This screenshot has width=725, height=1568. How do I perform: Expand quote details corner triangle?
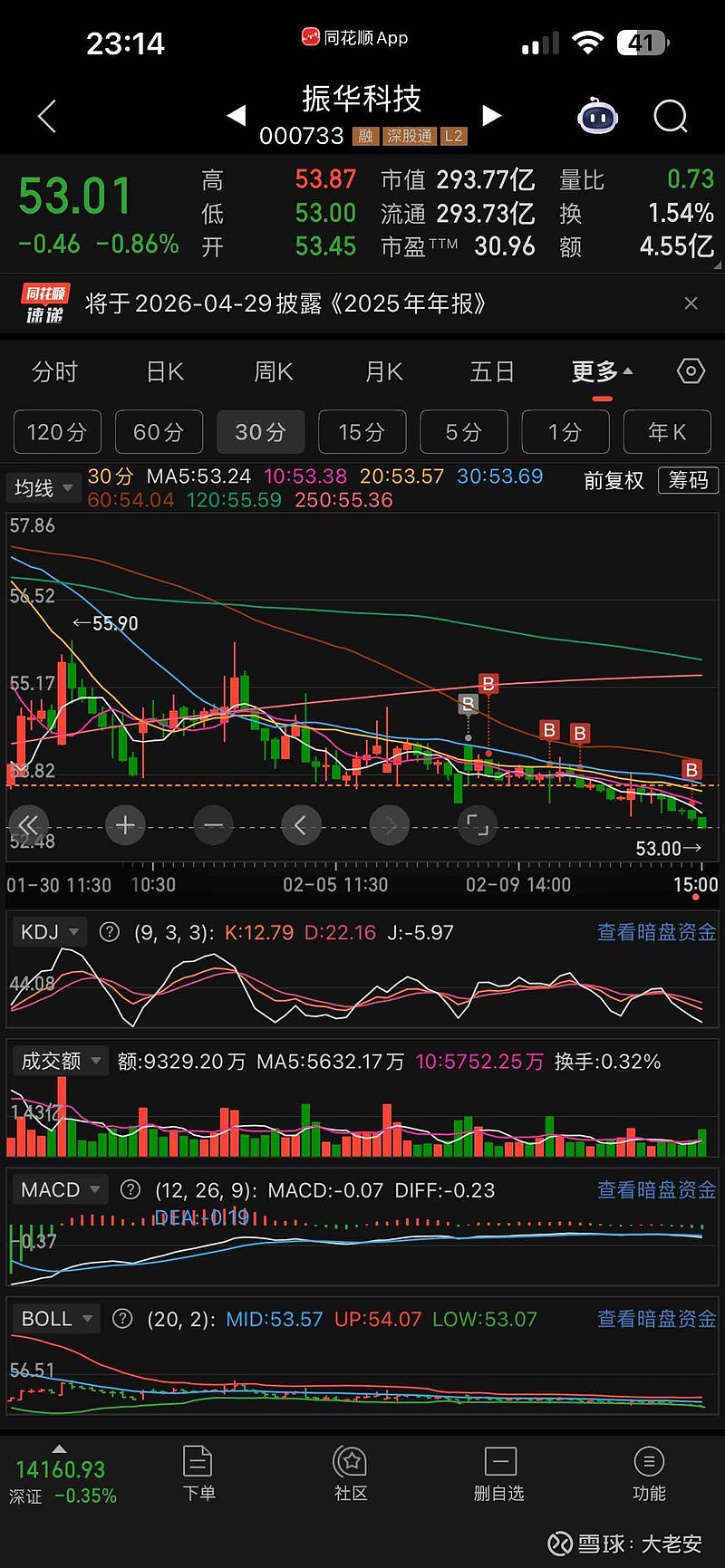718,266
